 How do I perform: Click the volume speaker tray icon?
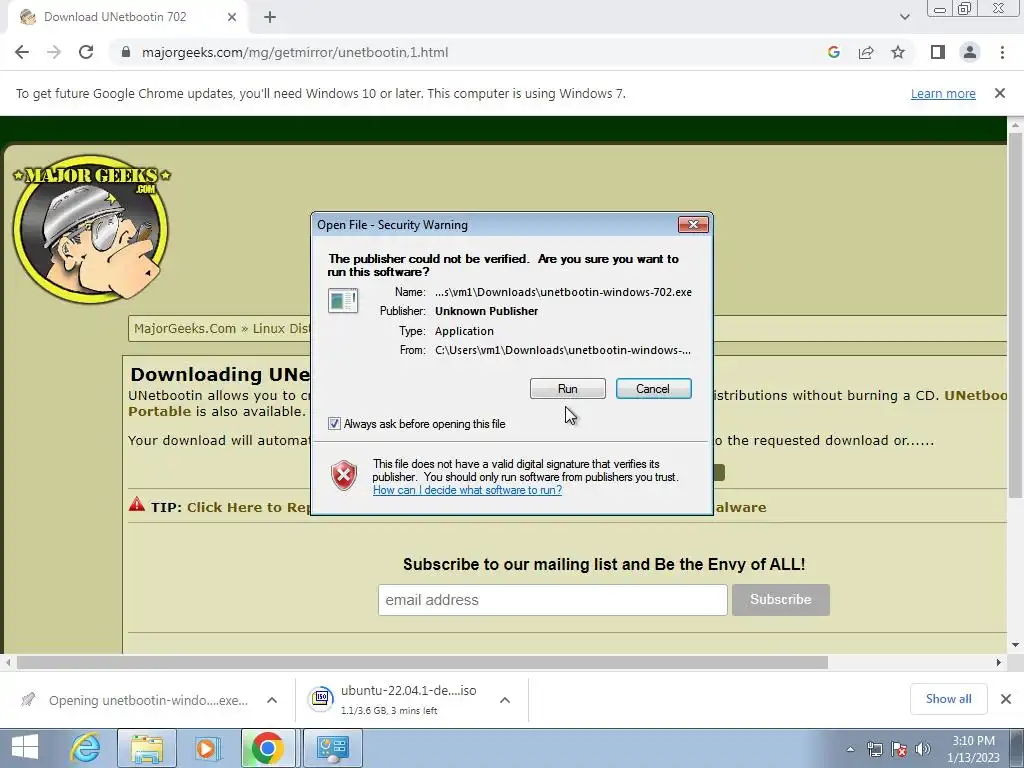[923, 749]
